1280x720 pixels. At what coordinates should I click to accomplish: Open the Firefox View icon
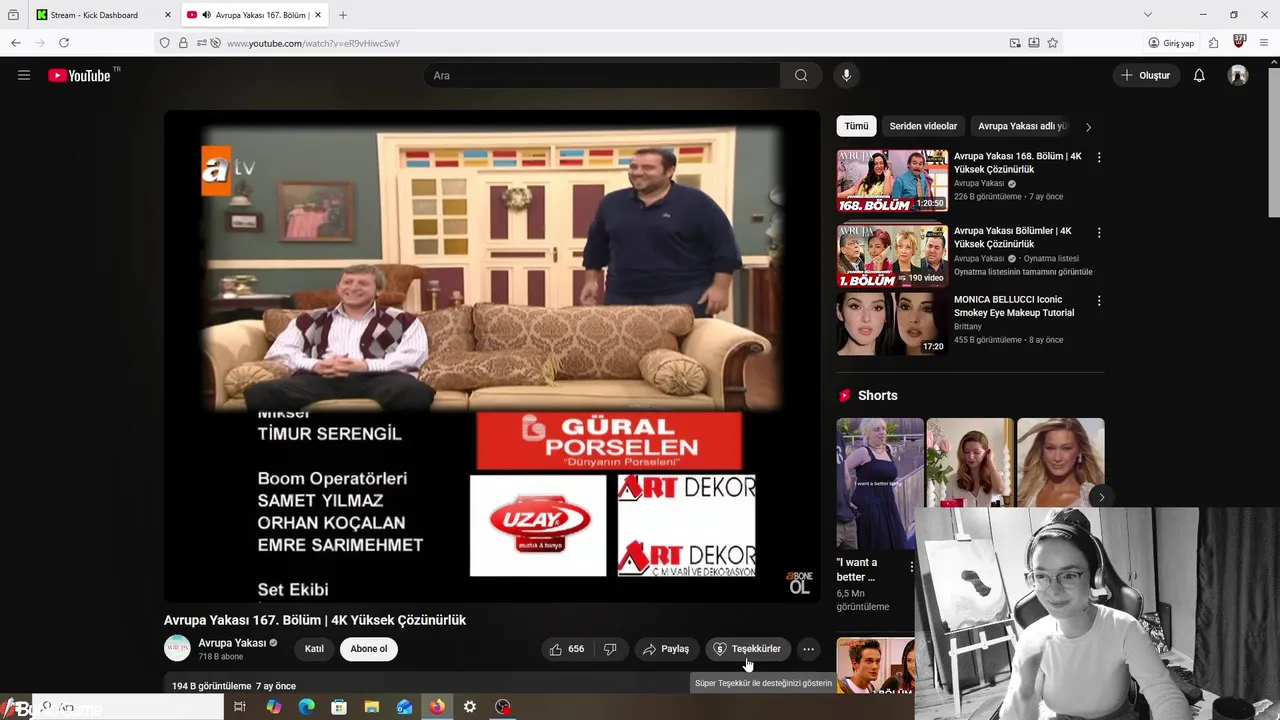pyautogui.click(x=13, y=15)
